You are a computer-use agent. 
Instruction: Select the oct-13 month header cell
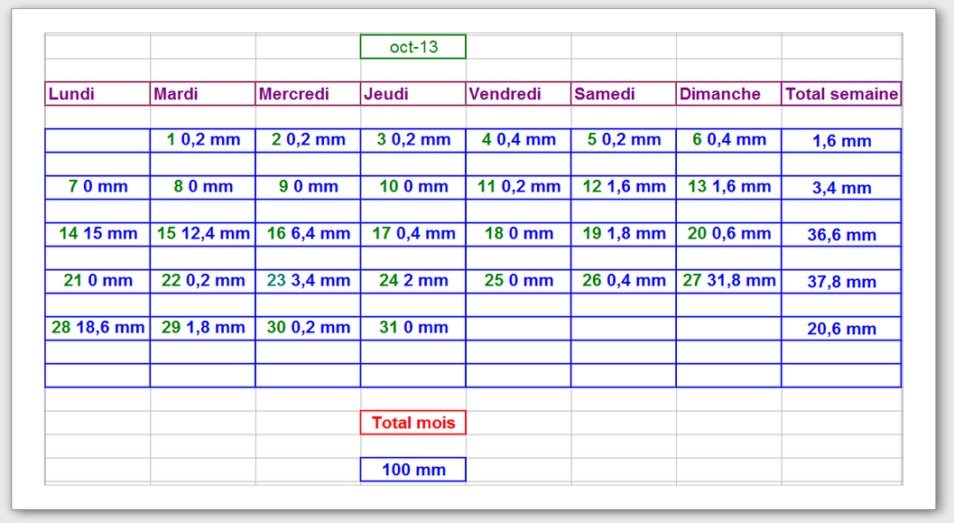[413, 47]
